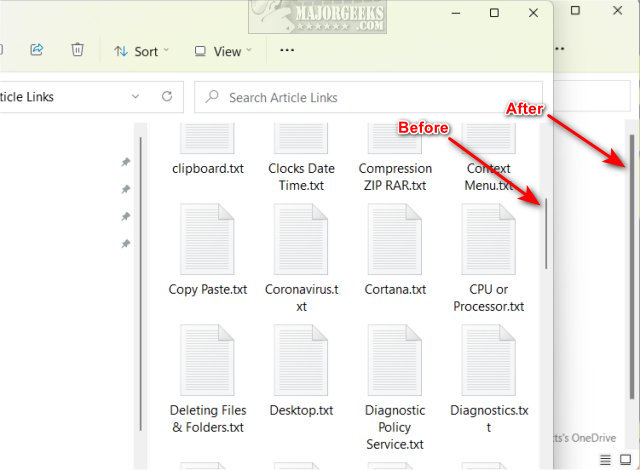Image resolution: width=640 pixels, height=470 pixels.
Task: Maximize the front File Explorer window
Action: (494, 13)
